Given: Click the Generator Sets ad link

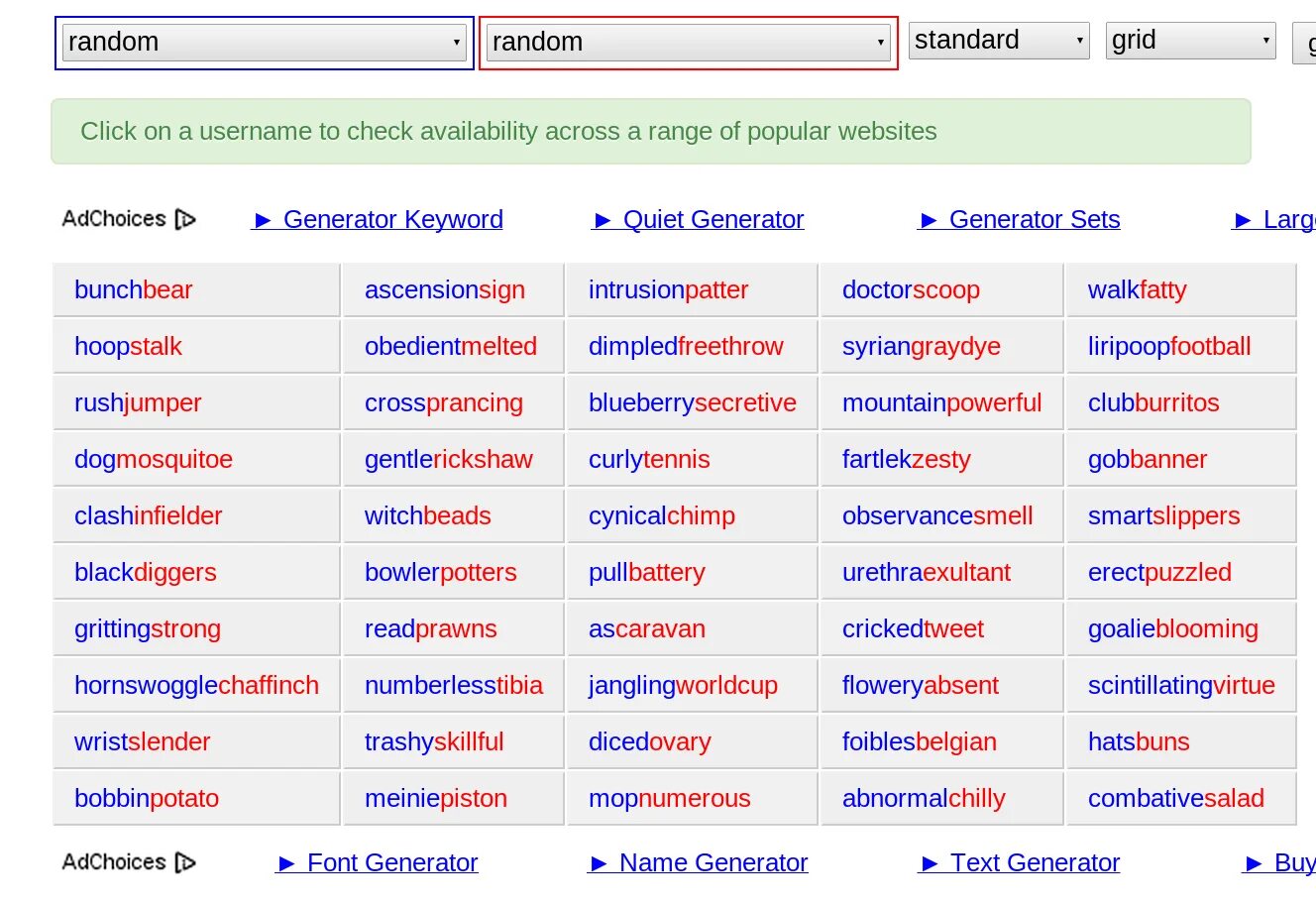Looking at the screenshot, I should [x=1034, y=219].
